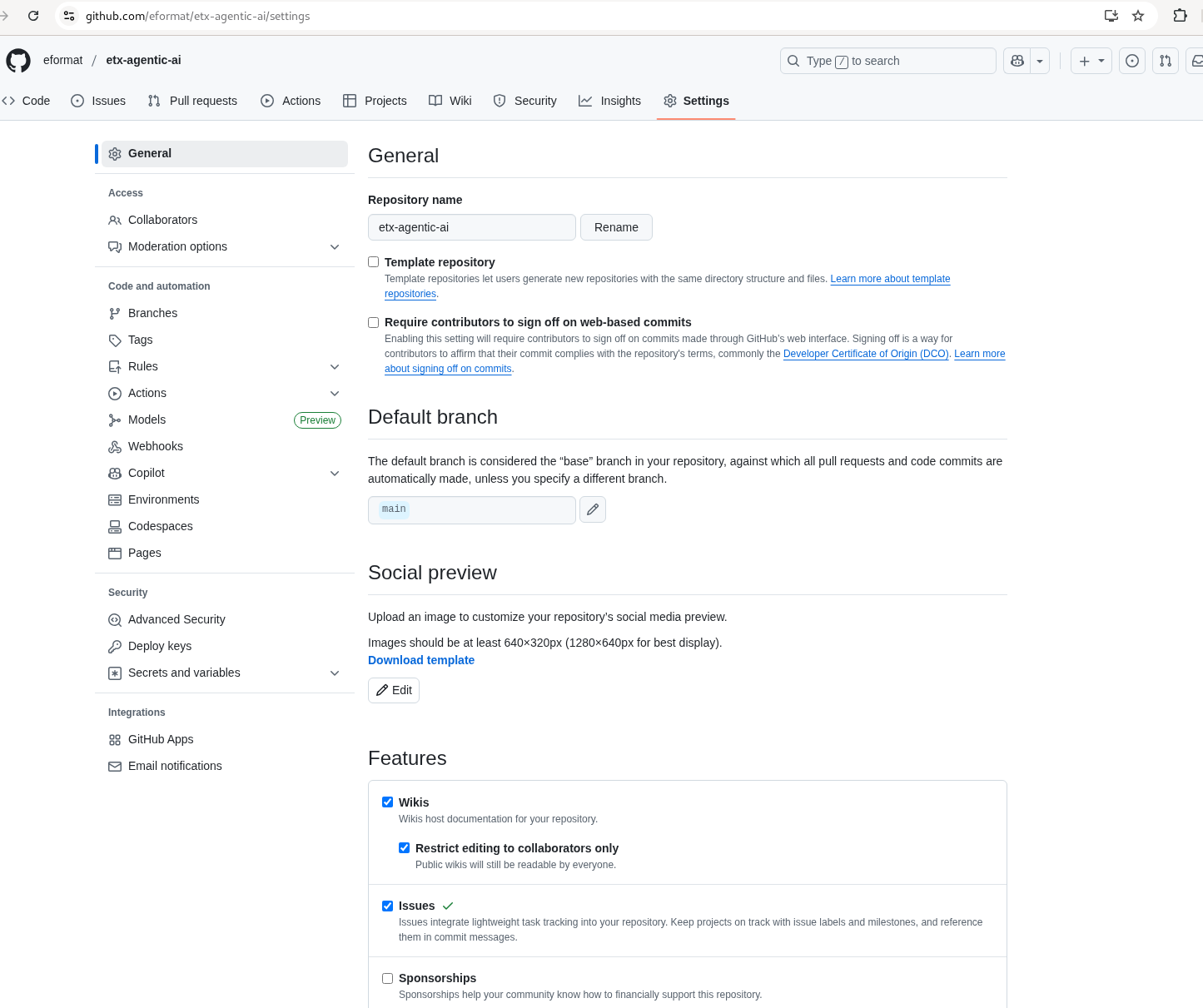Expand the sidebar Actions settings chevron
This screenshot has height=1008, width=1203.
(x=335, y=394)
